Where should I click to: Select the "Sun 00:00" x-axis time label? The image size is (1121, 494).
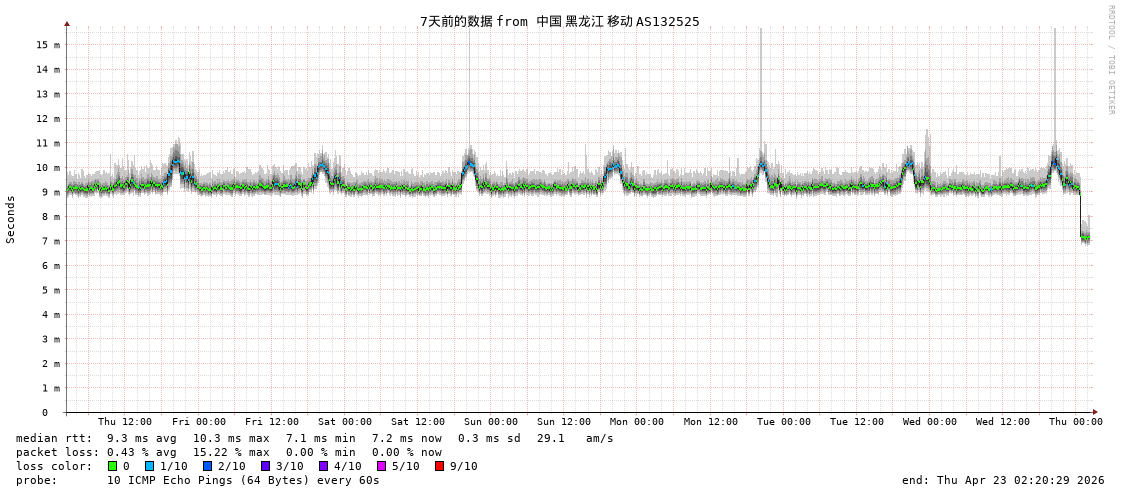(491, 422)
